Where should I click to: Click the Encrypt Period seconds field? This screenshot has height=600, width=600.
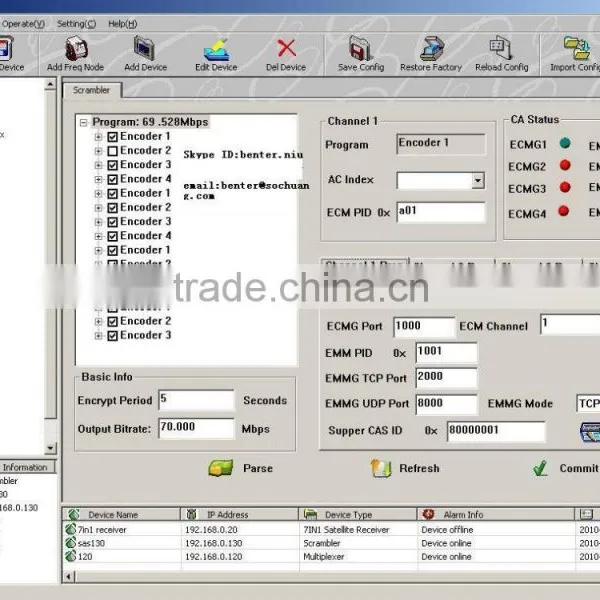coord(196,400)
